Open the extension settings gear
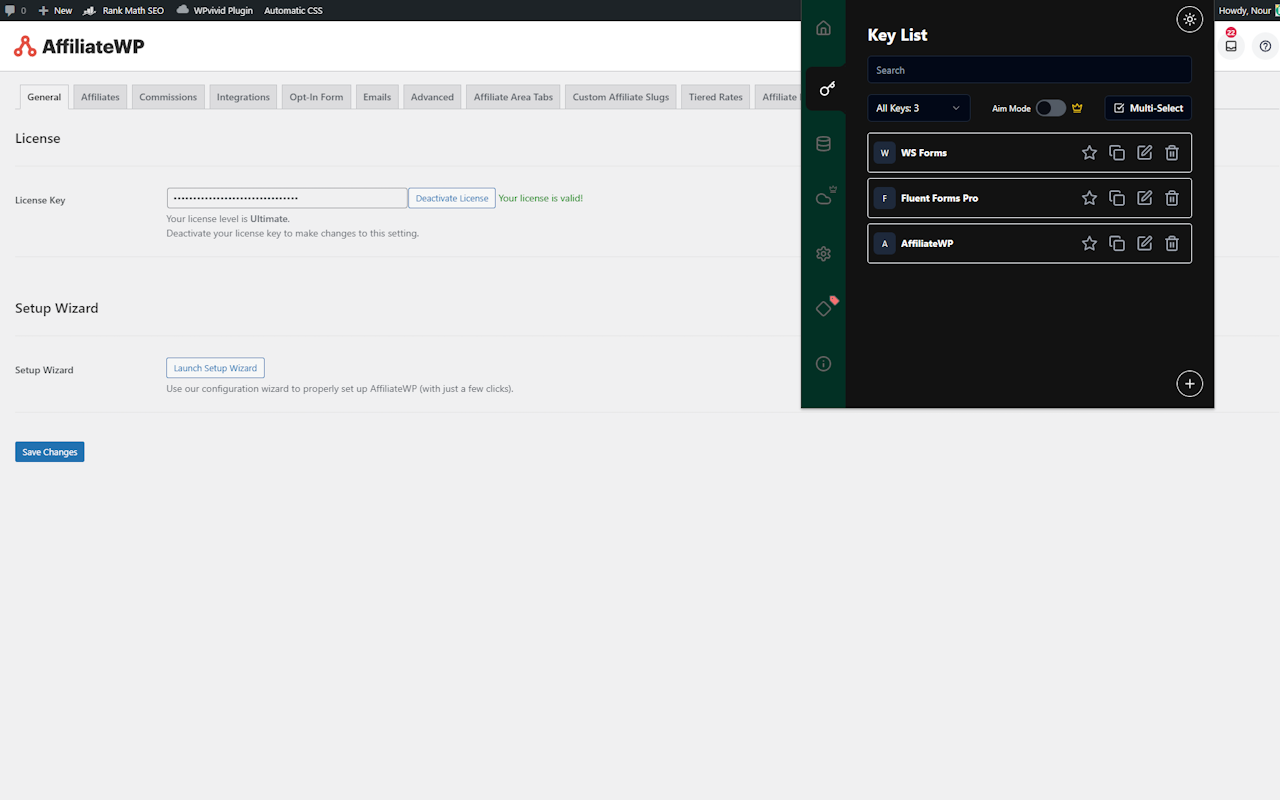1280x800 pixels. pos(823,254)
